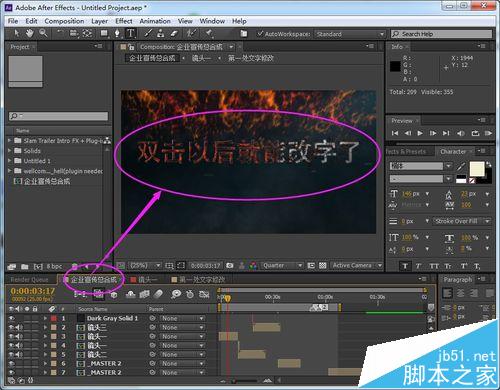Click 镜头一 in composition breadcrumb
The width and height of the screenshot is (500, 390).
point(201,58)
